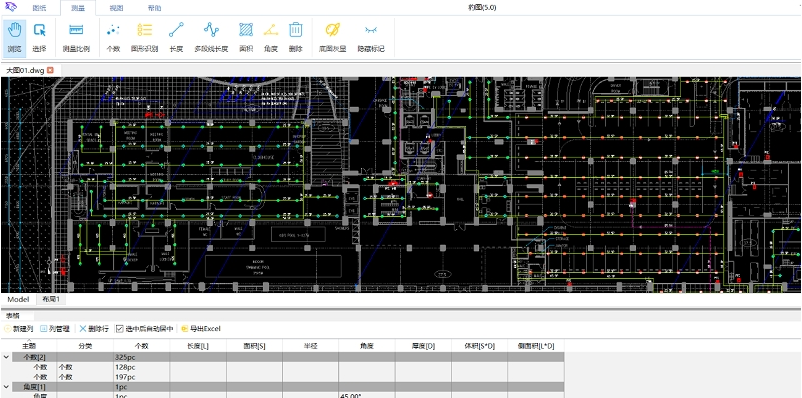
Task: Select the 197pc count cell
Action: [141, 377]
